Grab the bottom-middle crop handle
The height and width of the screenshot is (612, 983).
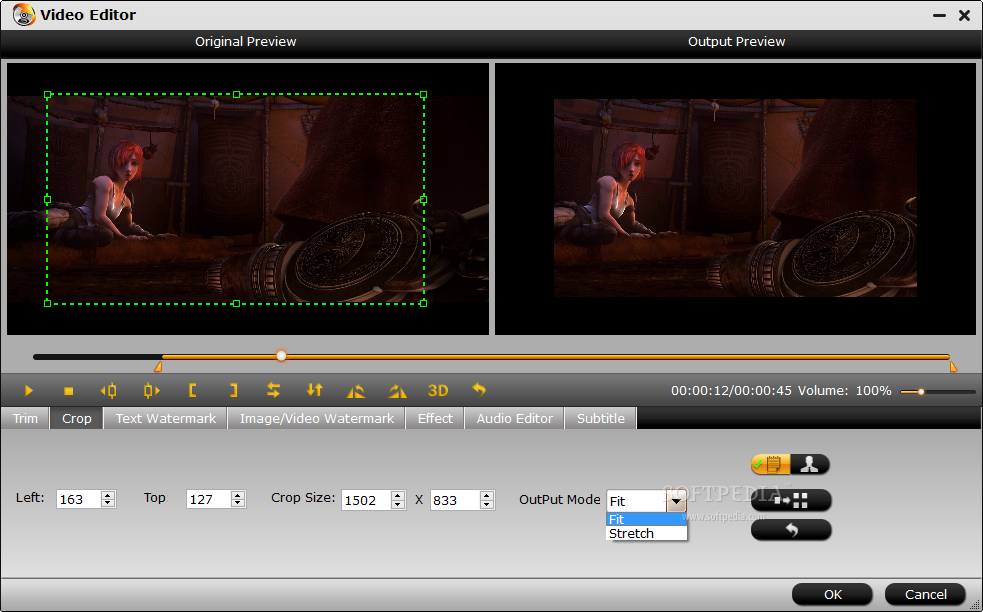point(236,303)
